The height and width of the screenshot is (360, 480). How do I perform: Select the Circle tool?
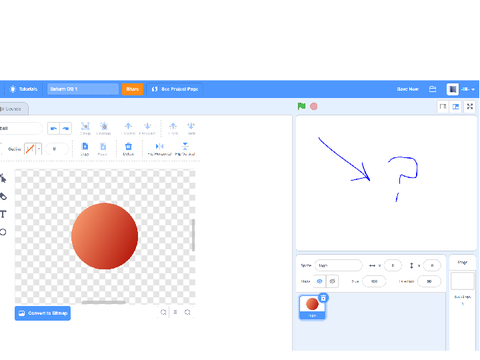[3, 232]
